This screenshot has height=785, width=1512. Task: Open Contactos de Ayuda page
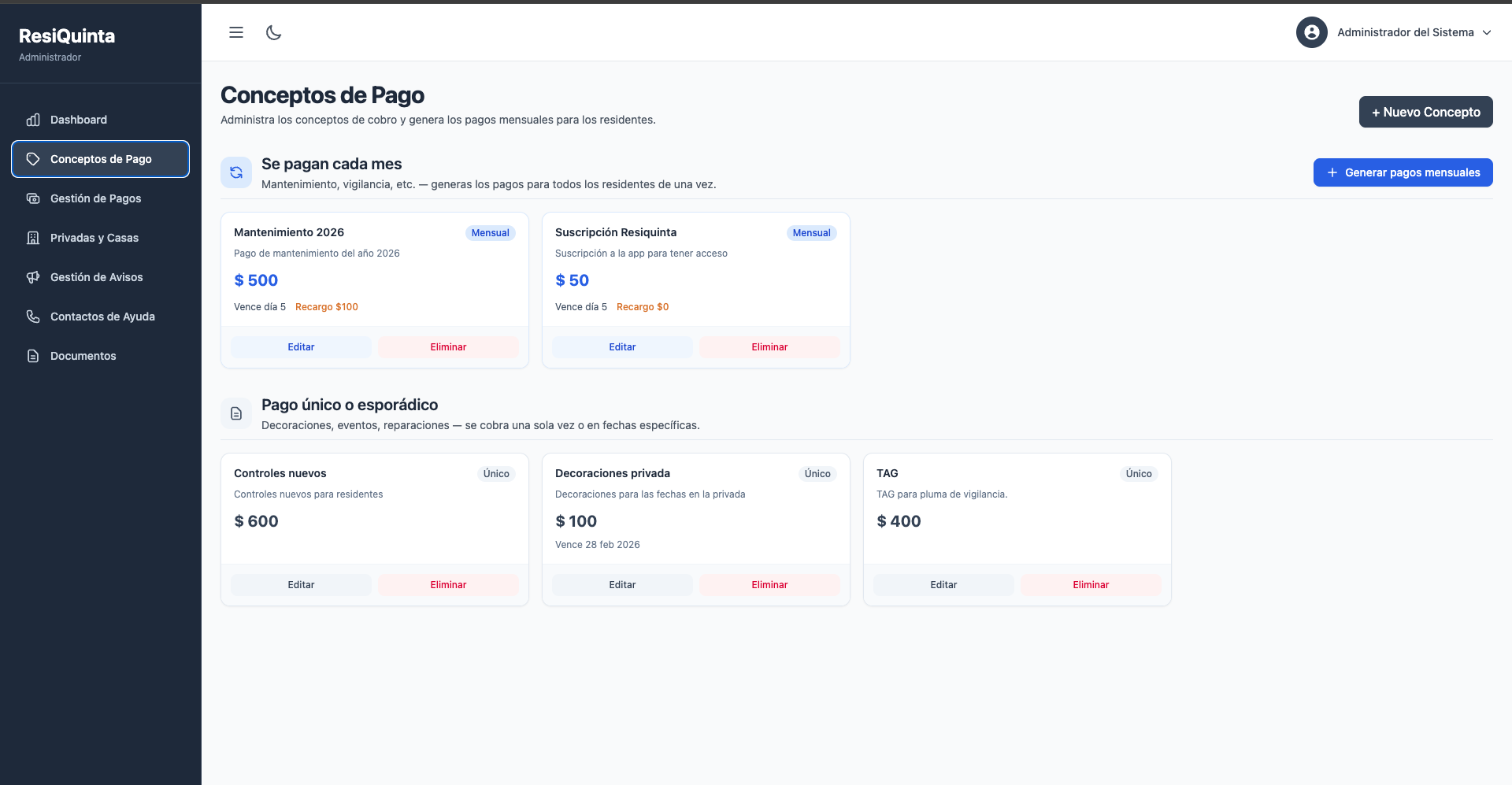(x=100, y=317)
